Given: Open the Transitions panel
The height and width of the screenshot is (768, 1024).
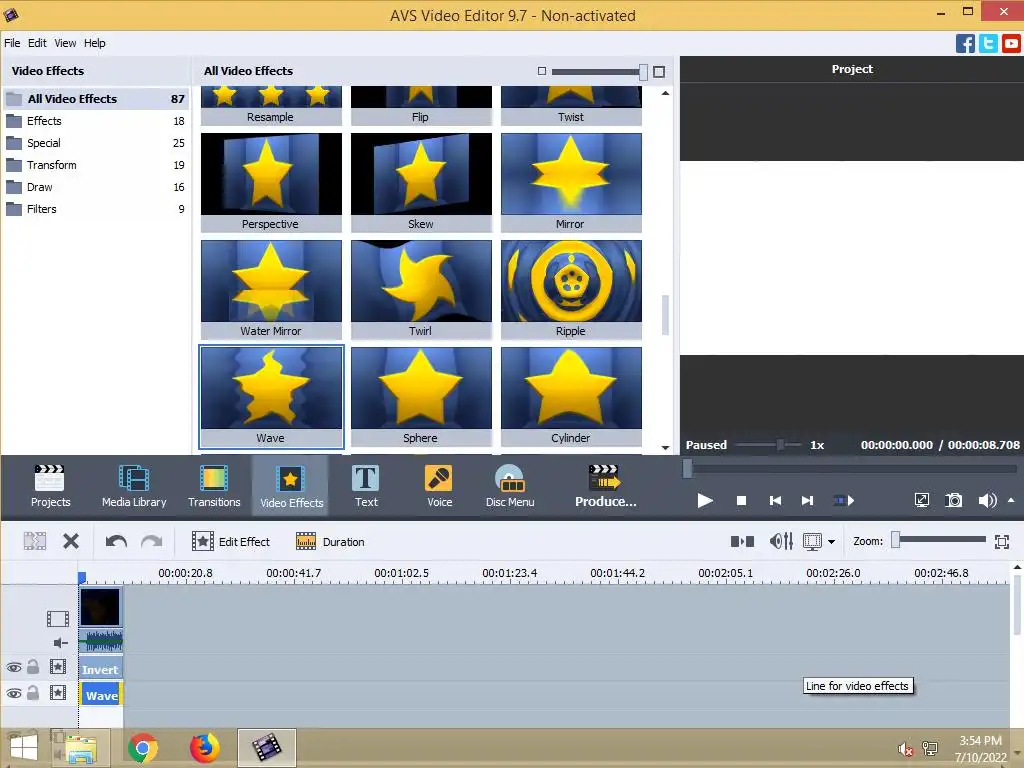Looking at the screenshot, I should 214,486.
